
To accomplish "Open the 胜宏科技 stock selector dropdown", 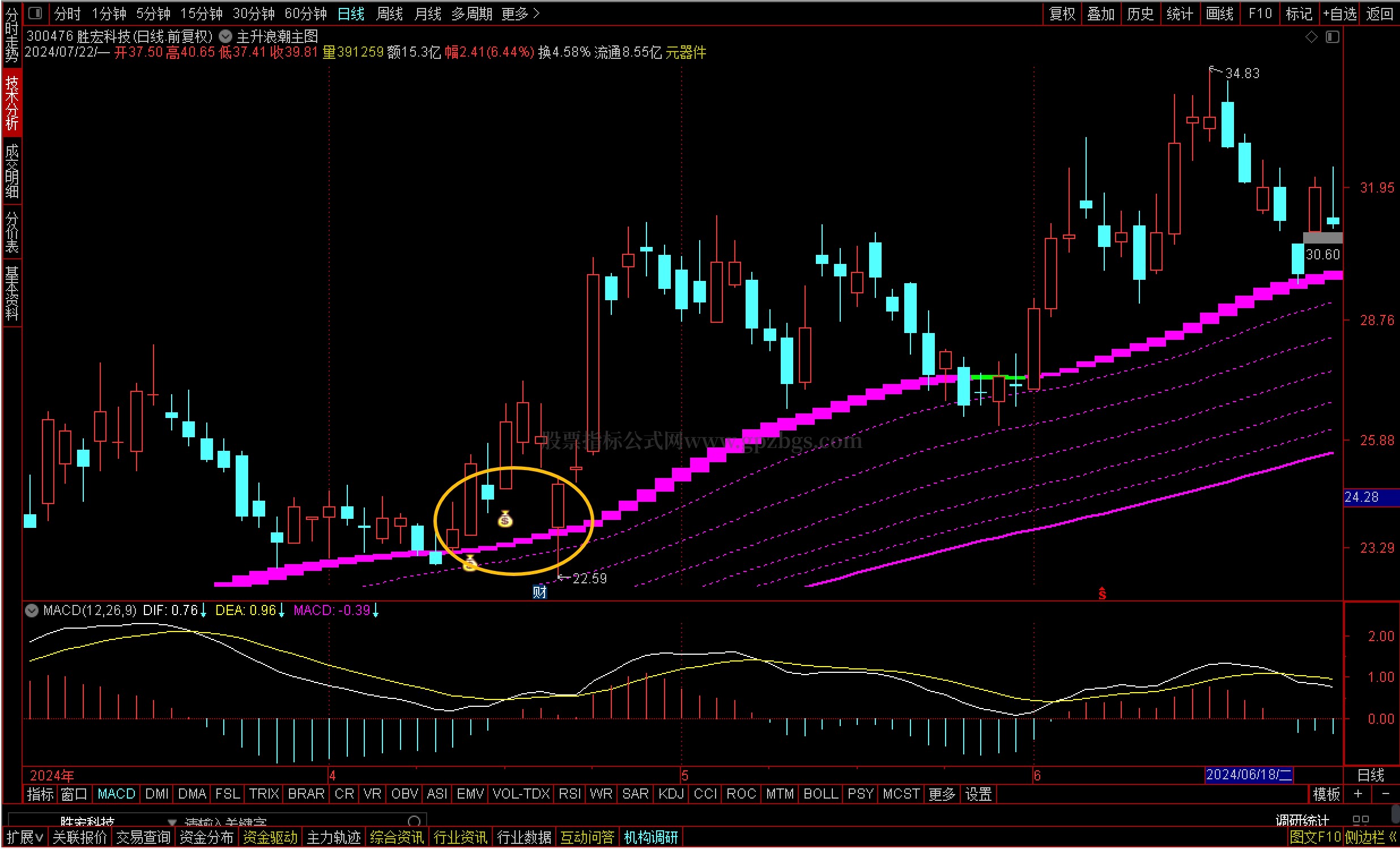I will coord(172,822).
